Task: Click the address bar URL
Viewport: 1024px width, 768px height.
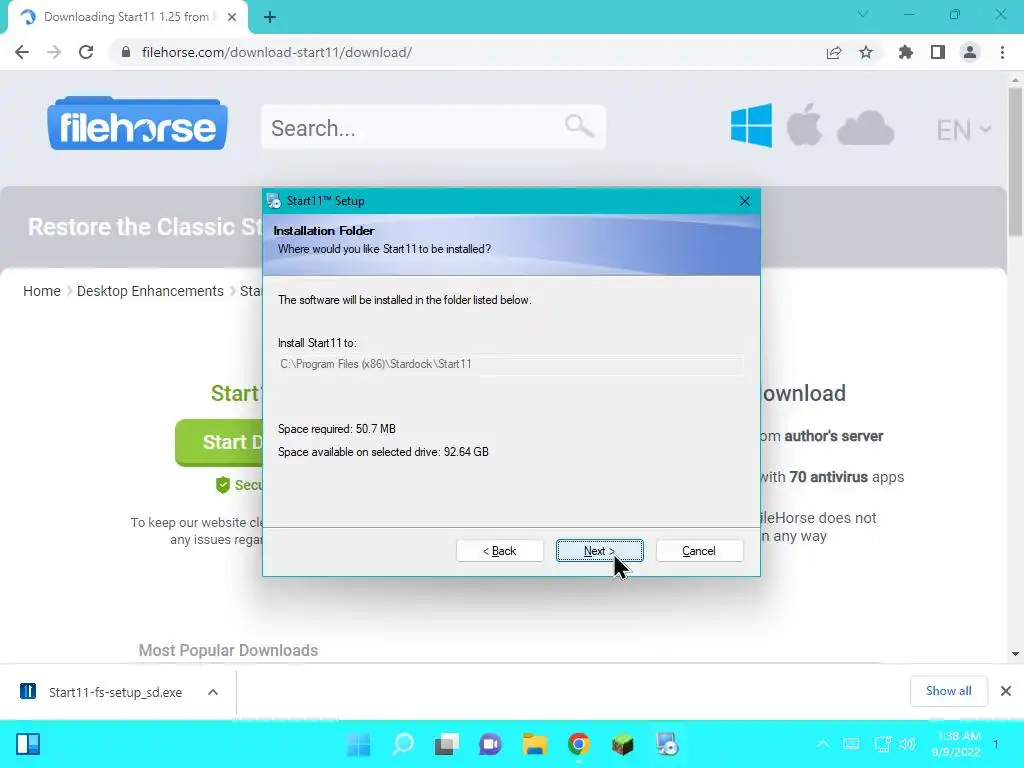Action: 277,52
